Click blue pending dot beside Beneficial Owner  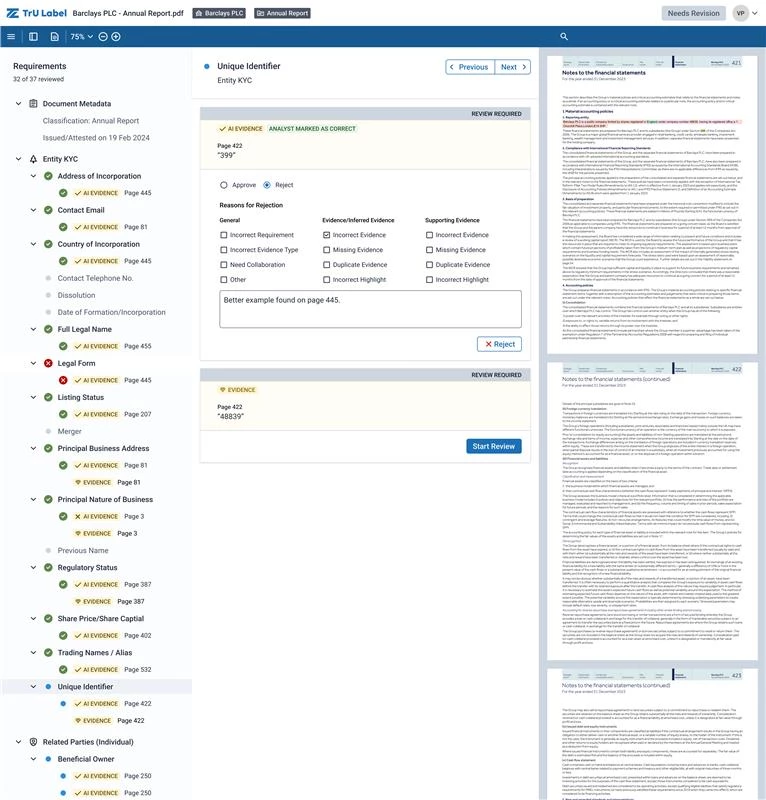pyautogui.click(x=48, y=759)
